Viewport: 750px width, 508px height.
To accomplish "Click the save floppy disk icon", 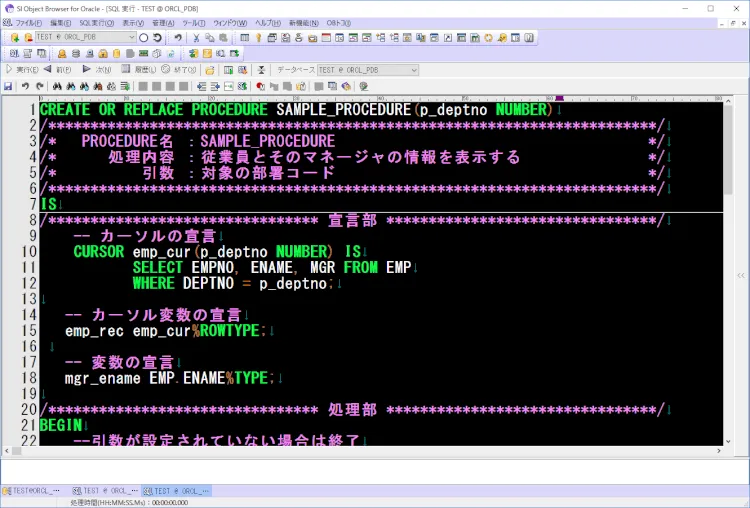I will (8, 87).
